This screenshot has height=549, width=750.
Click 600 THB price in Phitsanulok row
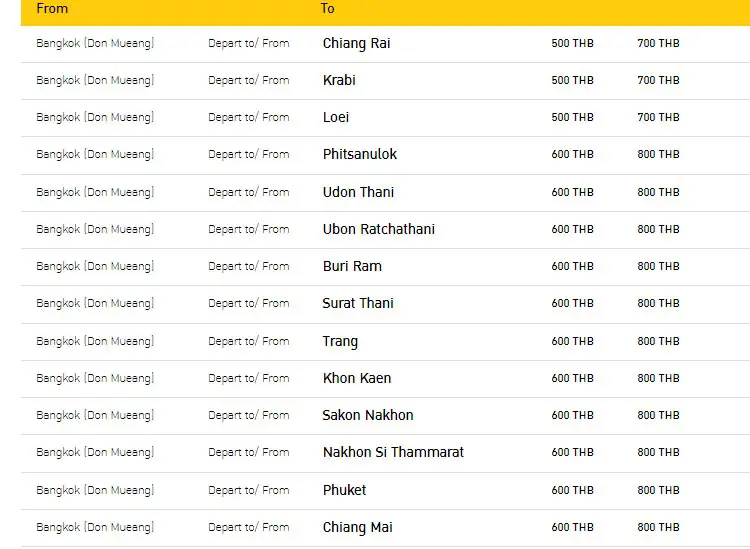pyautogui.click(x=573, y=154)
